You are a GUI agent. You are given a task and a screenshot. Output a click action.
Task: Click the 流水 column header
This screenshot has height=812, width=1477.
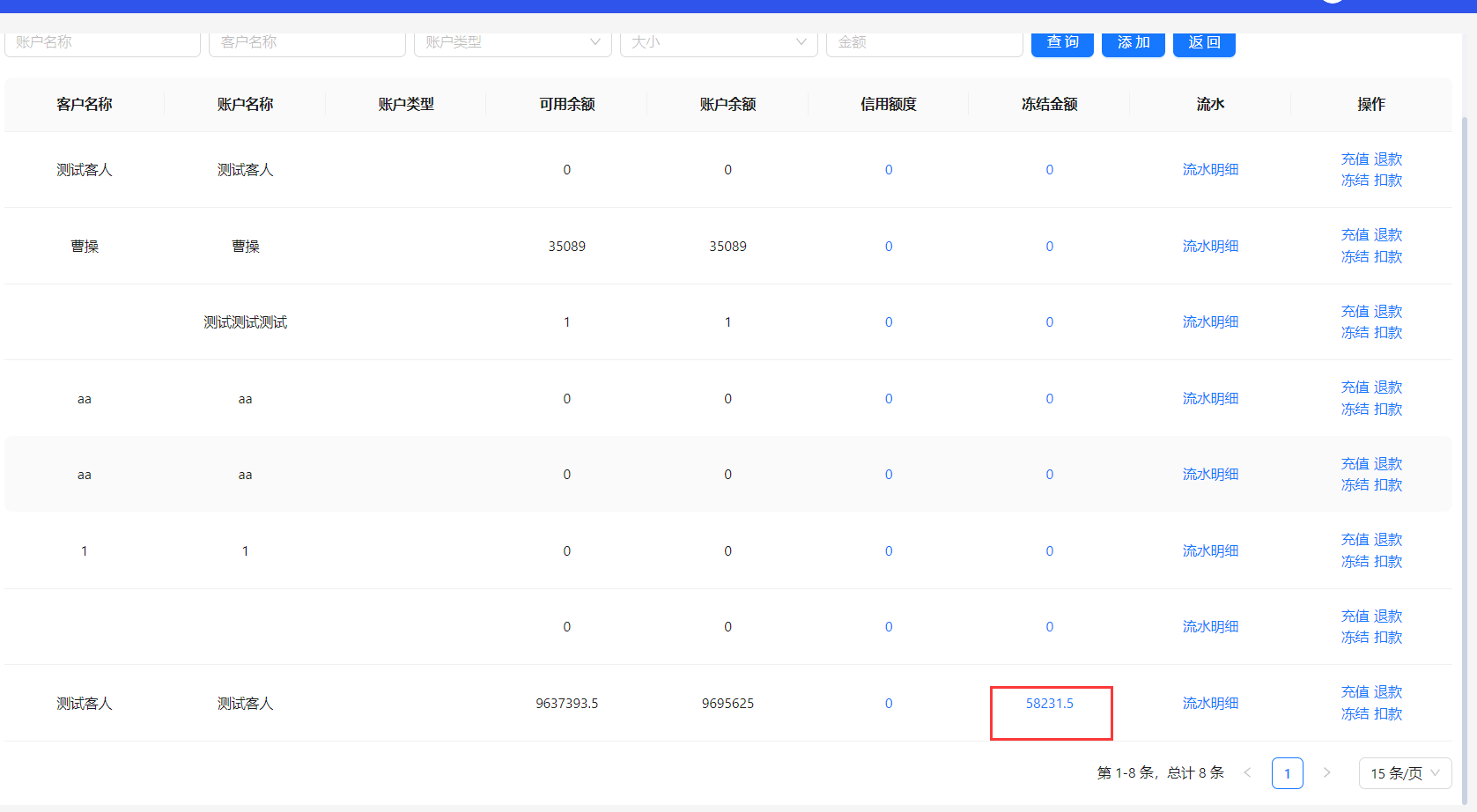(1210, 104)
